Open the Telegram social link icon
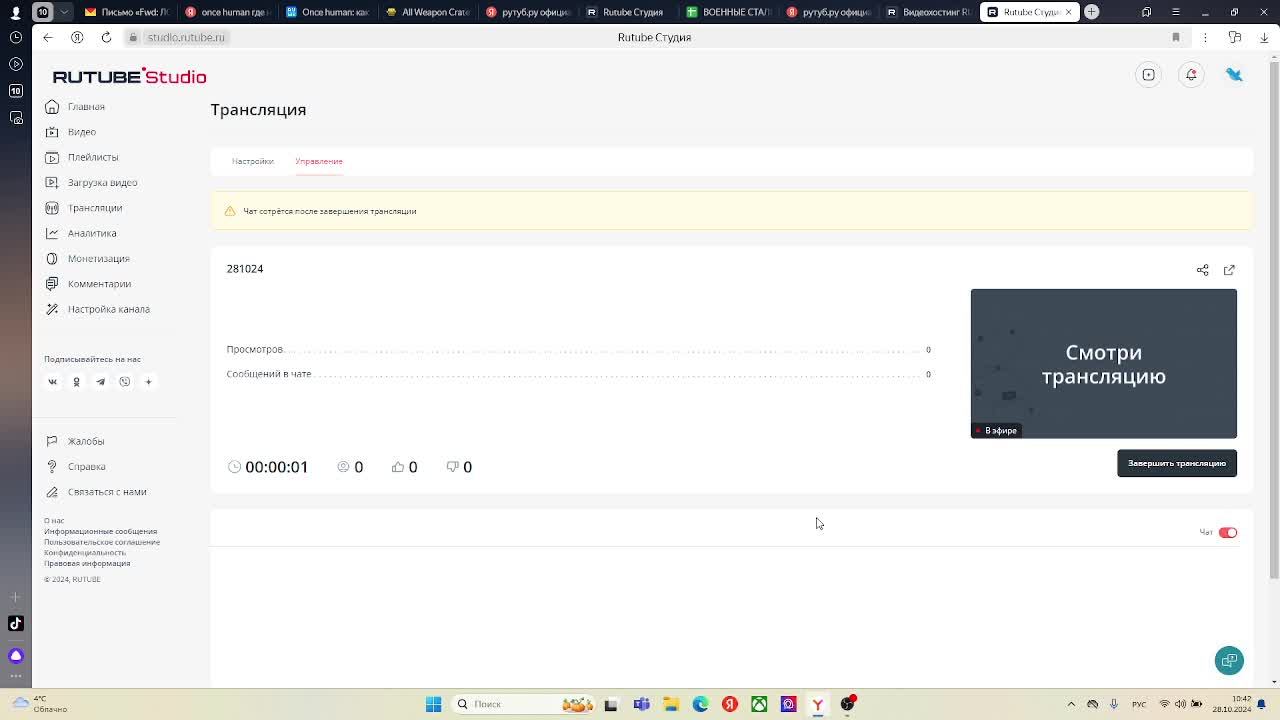Screen dimensions: 1280x720 click(100, 382)
